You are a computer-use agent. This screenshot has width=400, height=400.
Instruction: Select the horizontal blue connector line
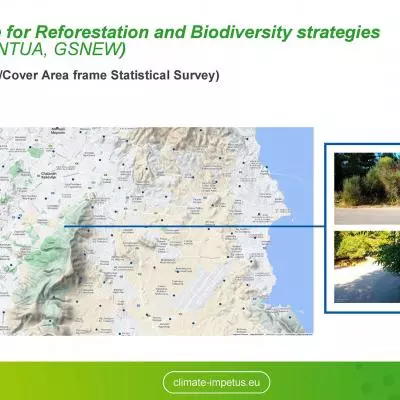(x=194, y=227)
